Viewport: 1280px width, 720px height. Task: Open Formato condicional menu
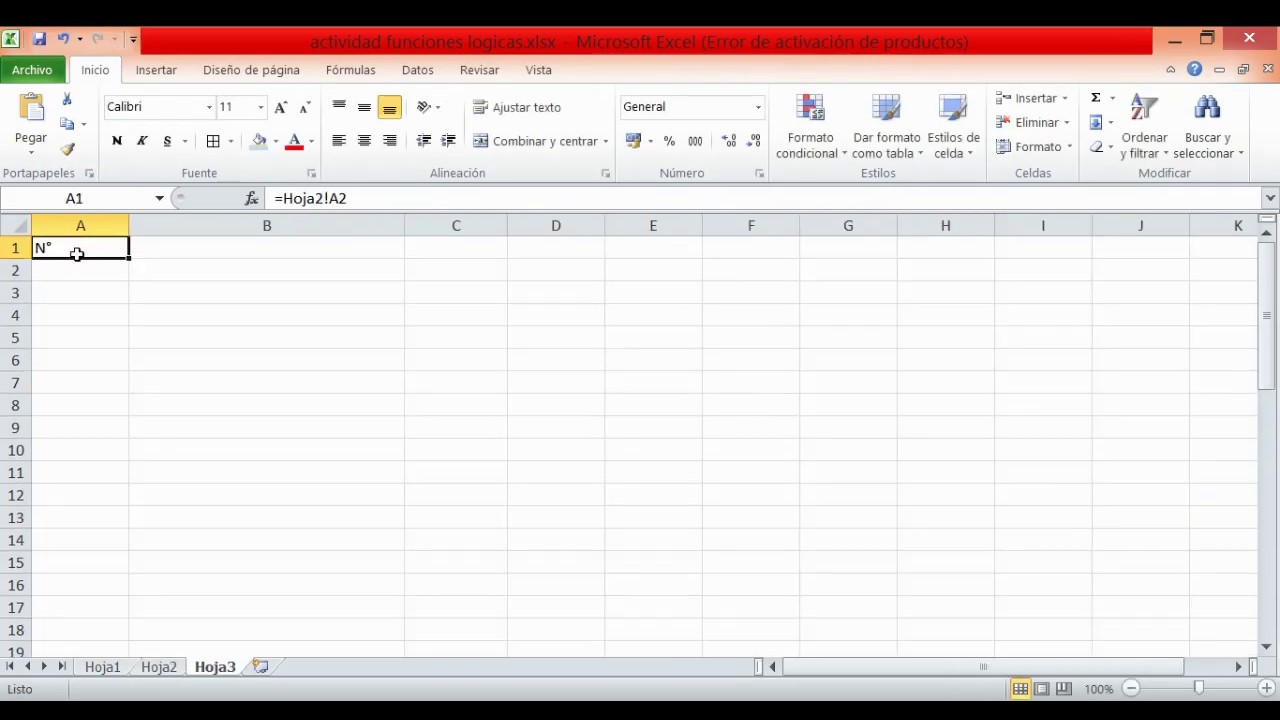[x=810, y=127]
